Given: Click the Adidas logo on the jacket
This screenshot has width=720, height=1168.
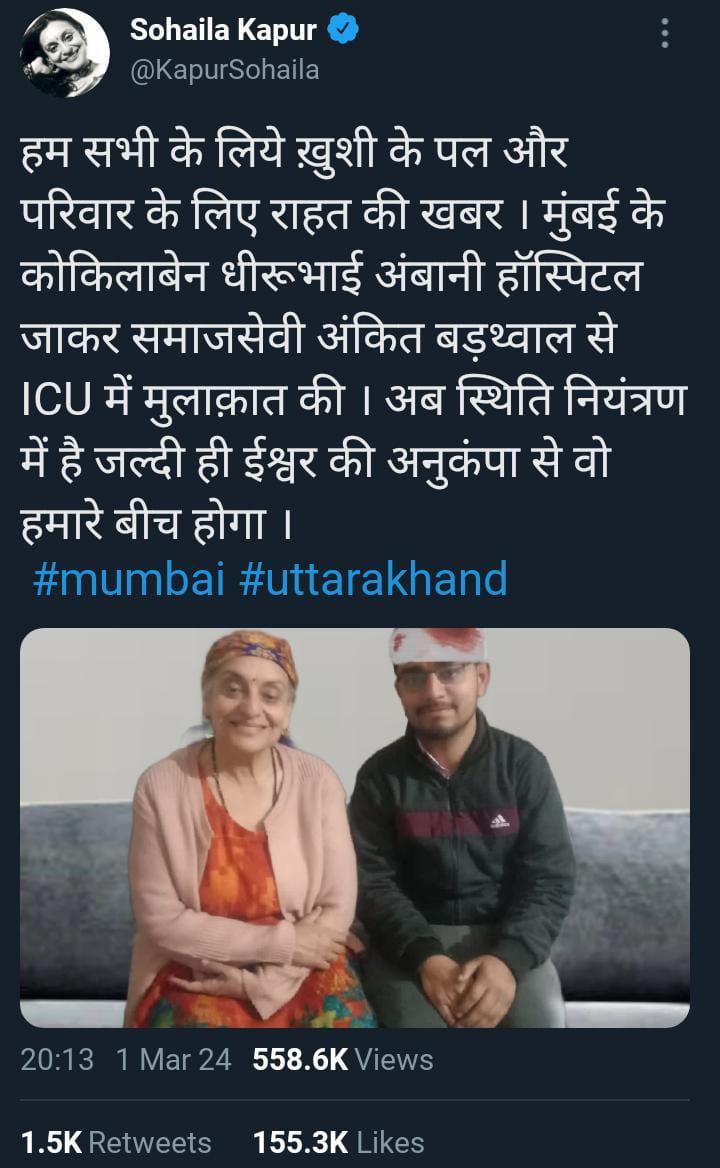Looking at the screenshot, I should pos(500,822).
